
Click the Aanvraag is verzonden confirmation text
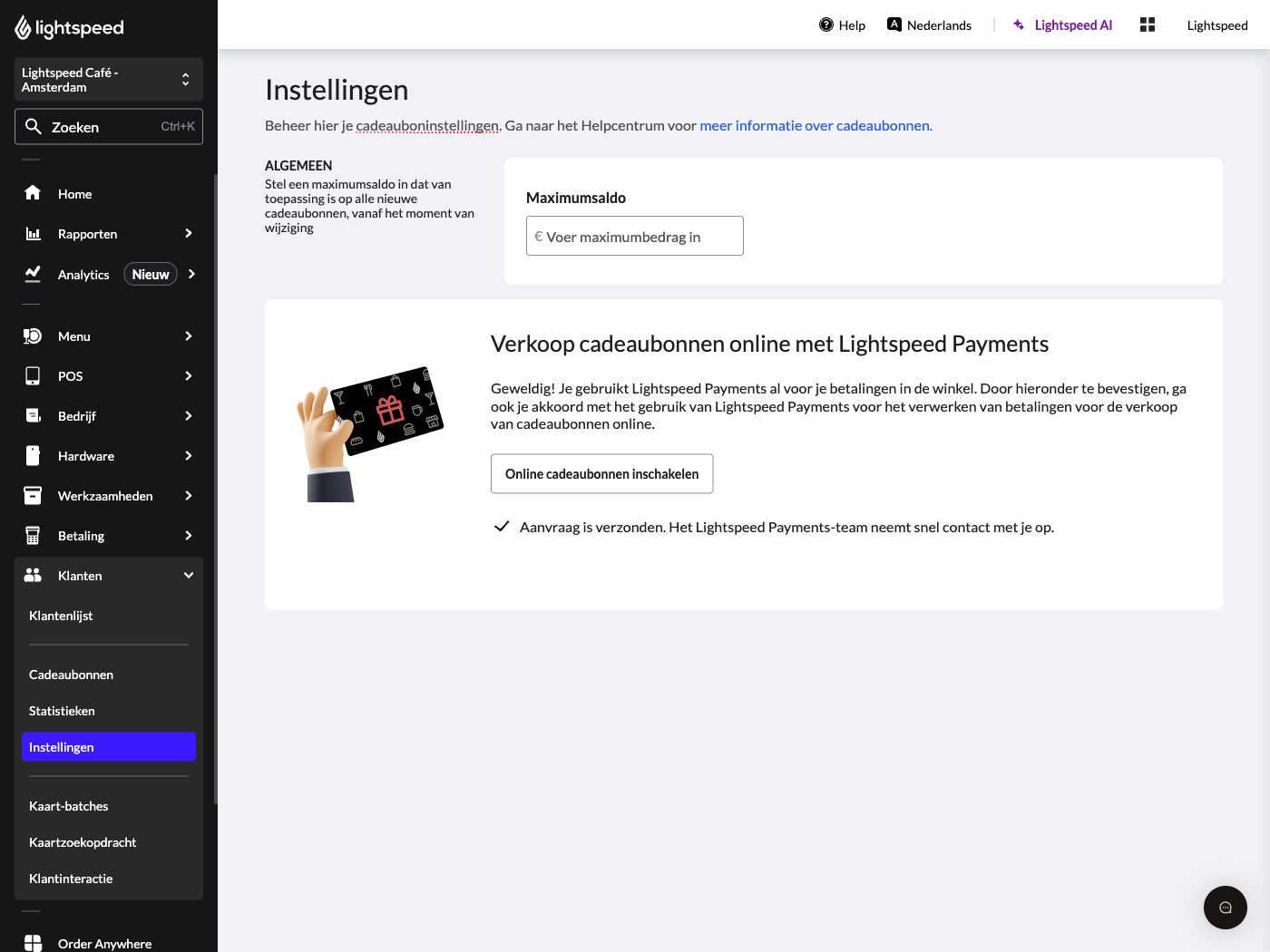pyautogui.click(x=786, y=528)
